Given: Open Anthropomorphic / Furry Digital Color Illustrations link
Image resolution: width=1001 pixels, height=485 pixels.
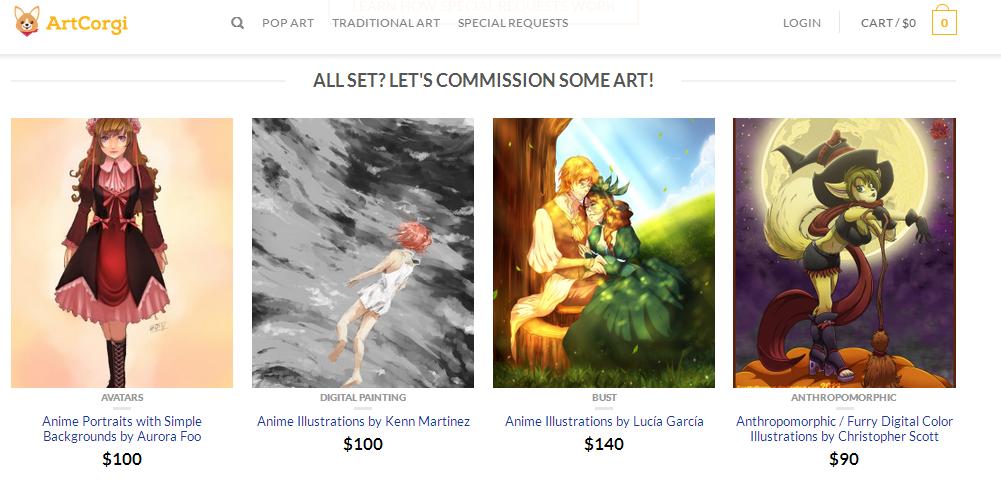Looking at the screenshot, I should (x=844, y=429).
